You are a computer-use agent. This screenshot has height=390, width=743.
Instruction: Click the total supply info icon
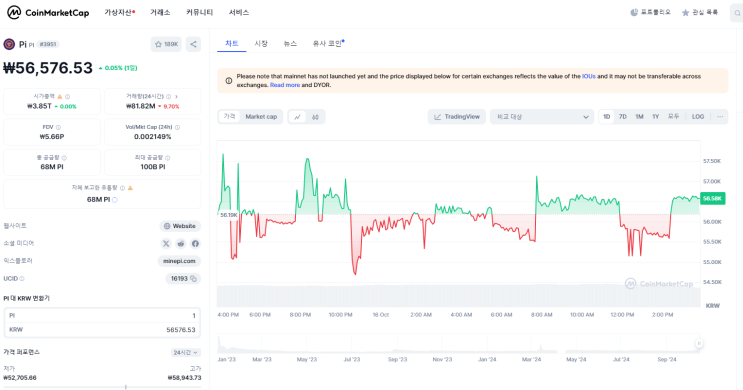[x=64, y=157]
